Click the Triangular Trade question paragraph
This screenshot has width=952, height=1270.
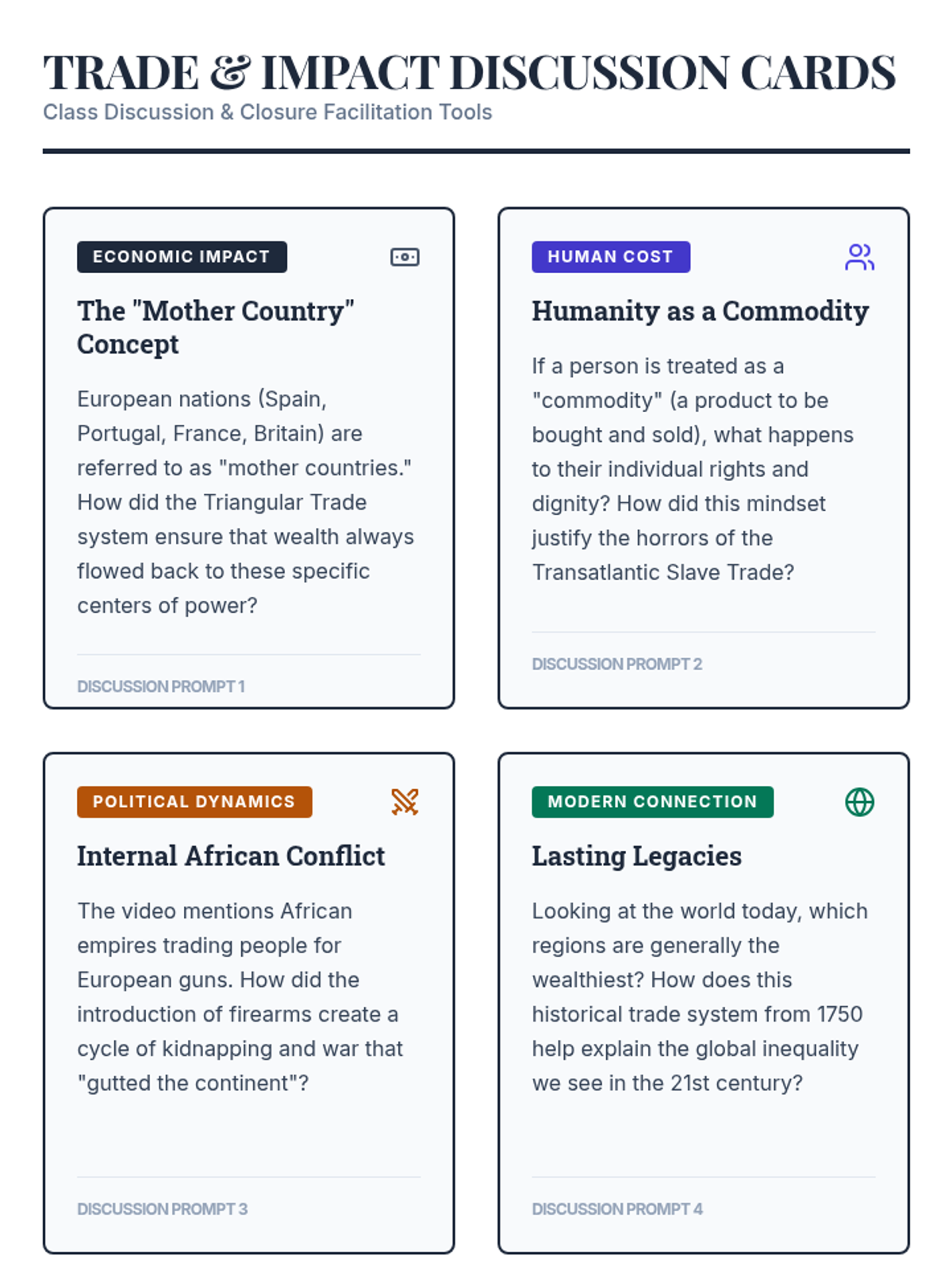(245, 502)
